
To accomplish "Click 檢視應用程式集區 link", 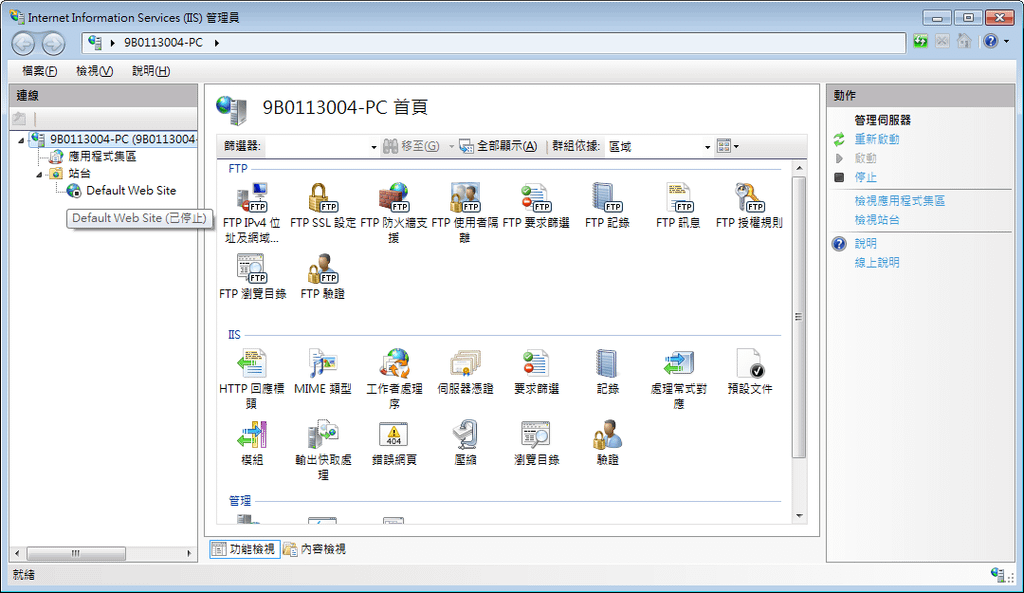I will point(899,200).
